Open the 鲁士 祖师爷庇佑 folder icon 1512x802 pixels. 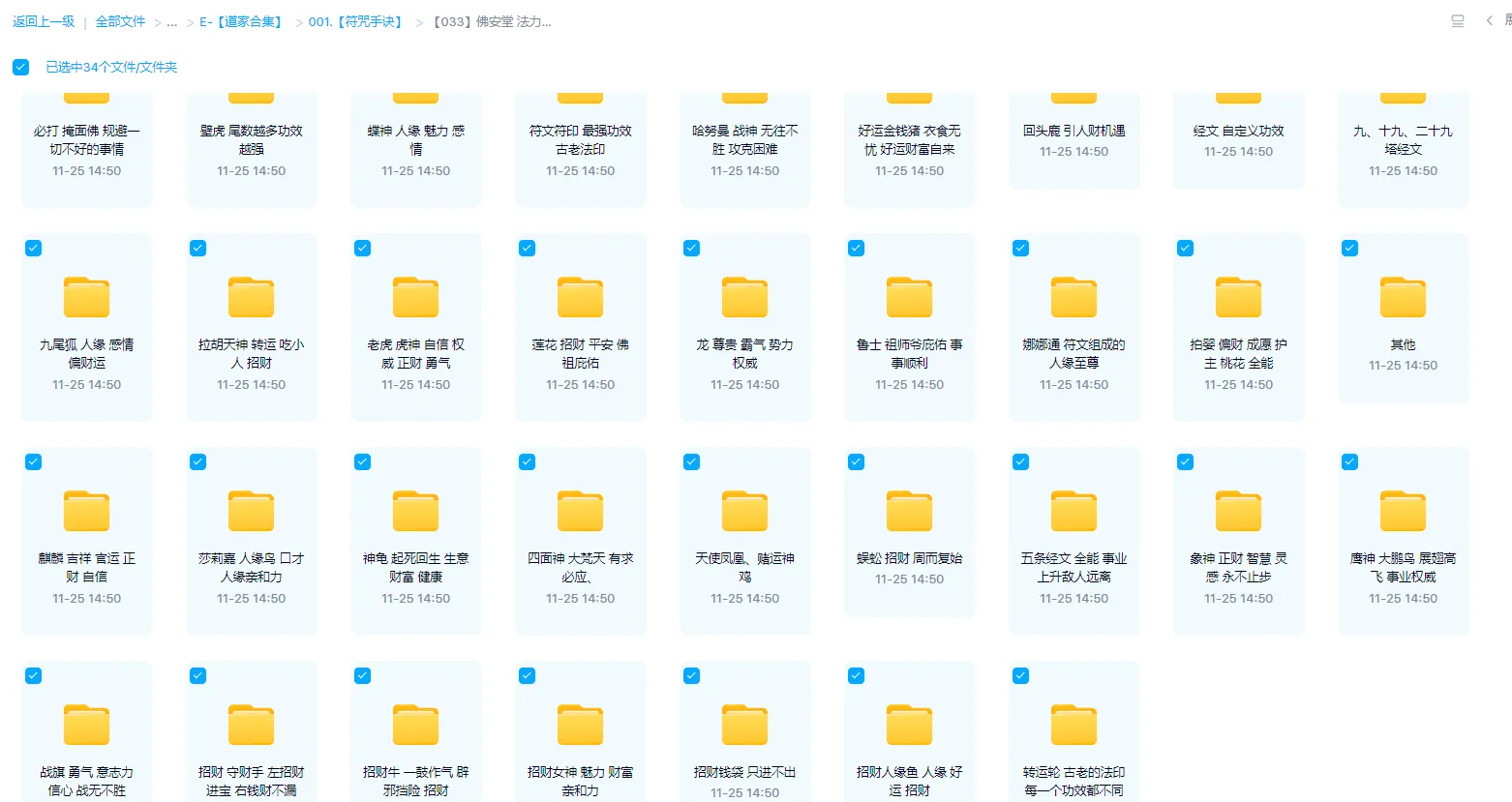pyautogui.click(x=910, y=297)
